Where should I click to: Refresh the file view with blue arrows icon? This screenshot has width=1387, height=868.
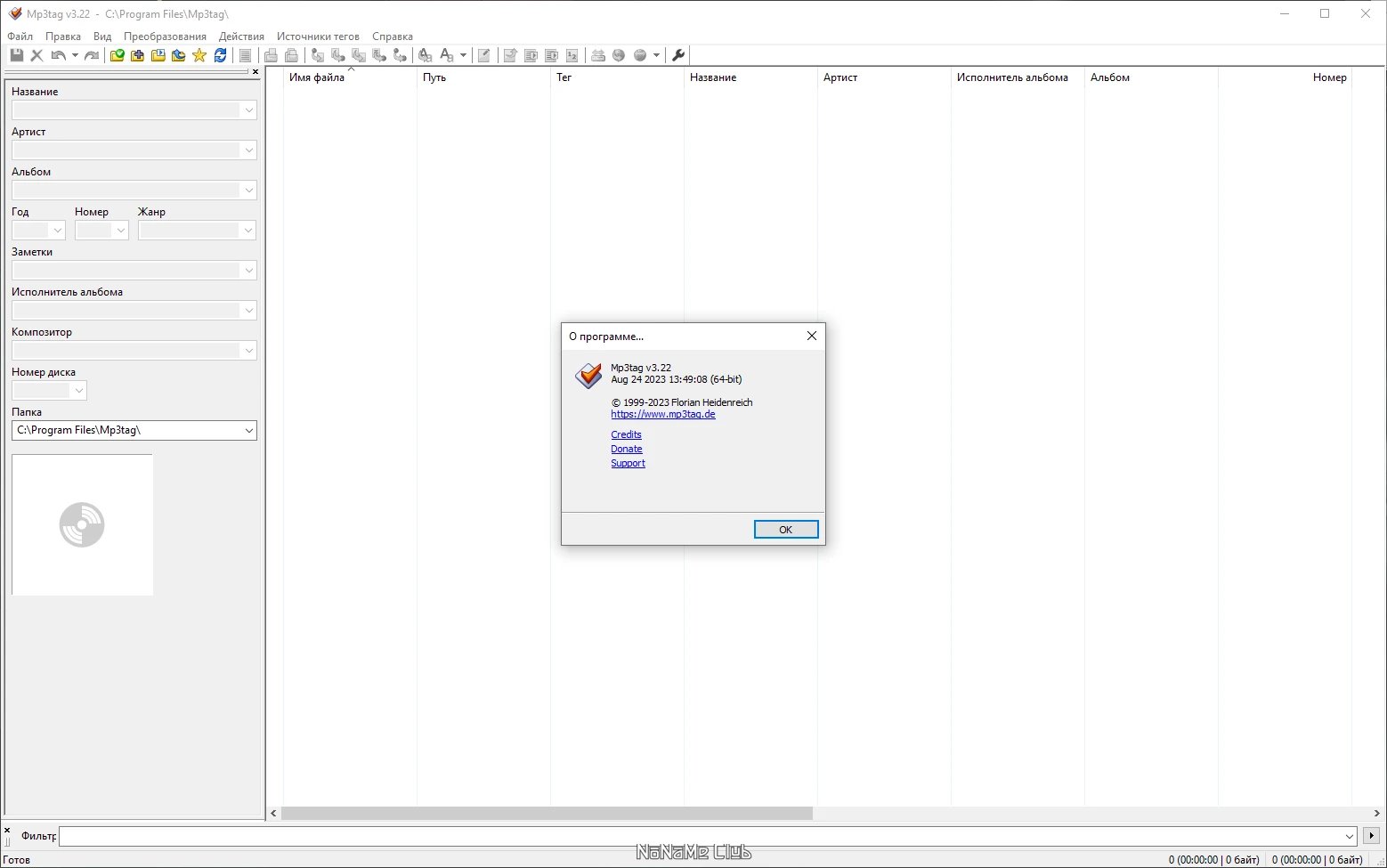coord(220,55)
